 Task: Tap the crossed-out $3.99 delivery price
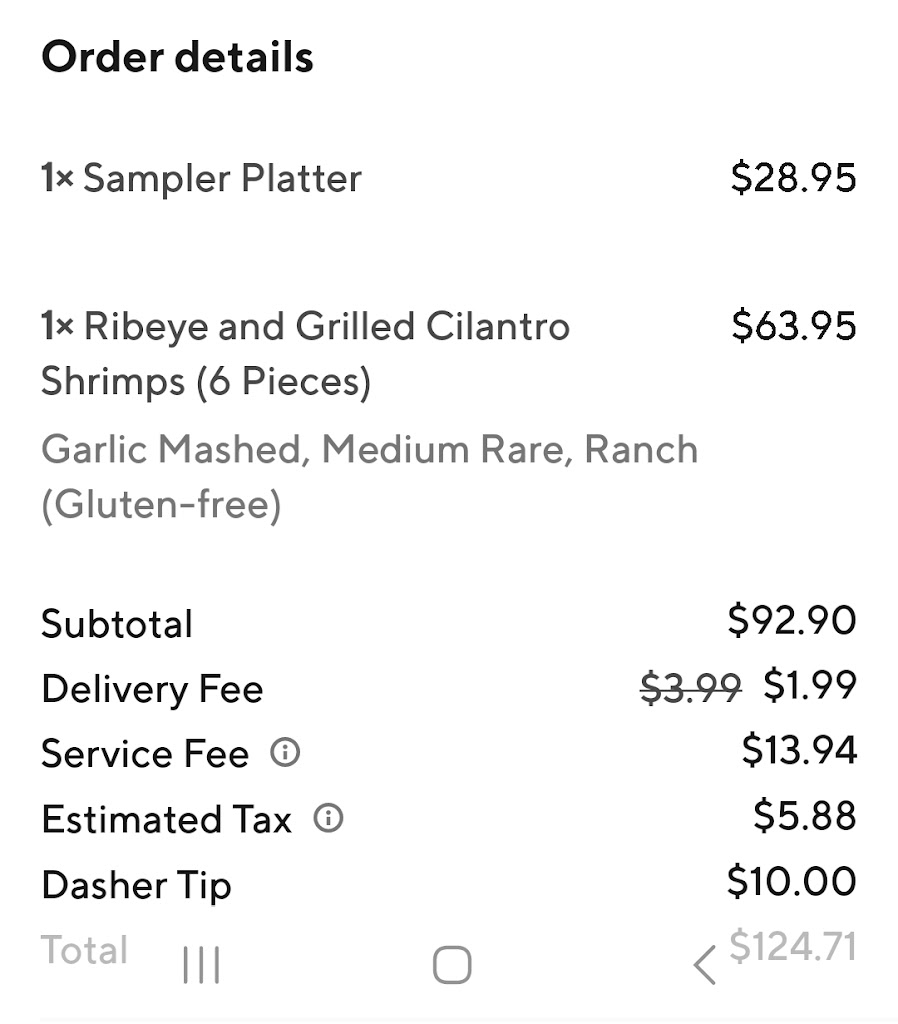pos(690,688)
